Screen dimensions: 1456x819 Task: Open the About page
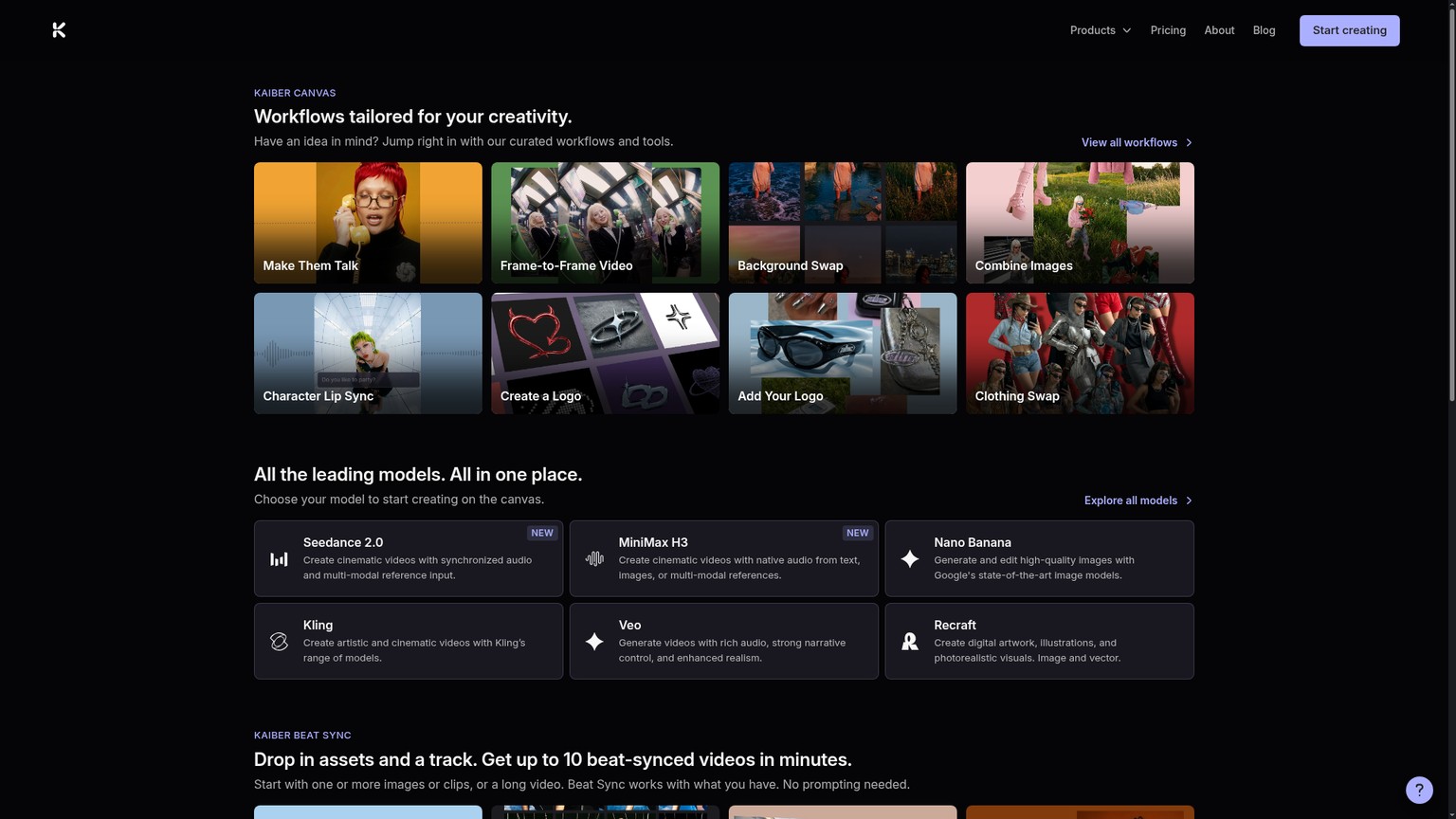pos(1219,30)
